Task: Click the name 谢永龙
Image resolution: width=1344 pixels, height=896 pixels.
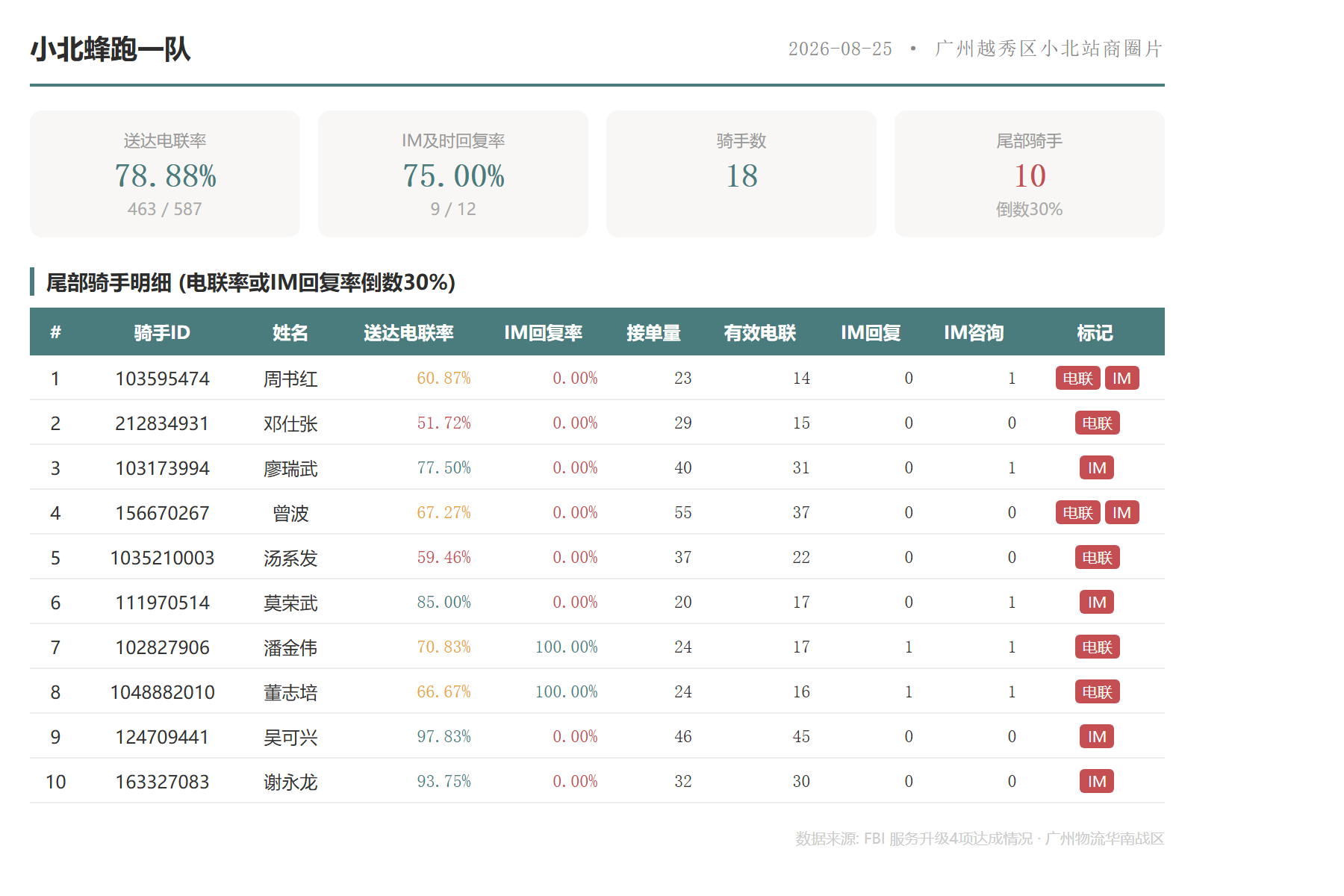Action: coord(290,782)
